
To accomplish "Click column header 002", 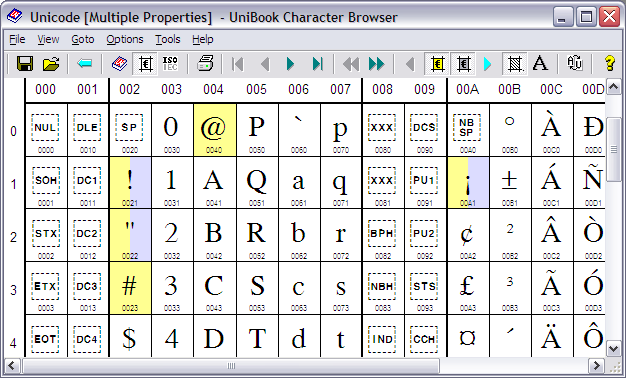I will (129, 89).
